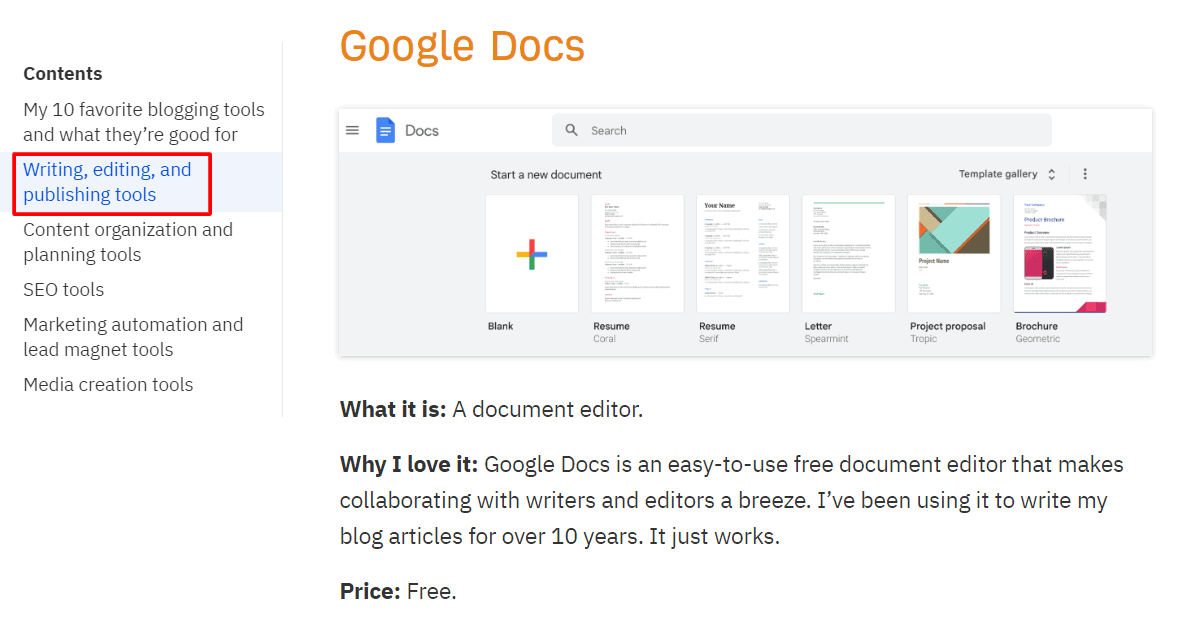Click the 'Serif' template subtitle
Viewport: 1180px width, 622px height.
coord(709,339)
